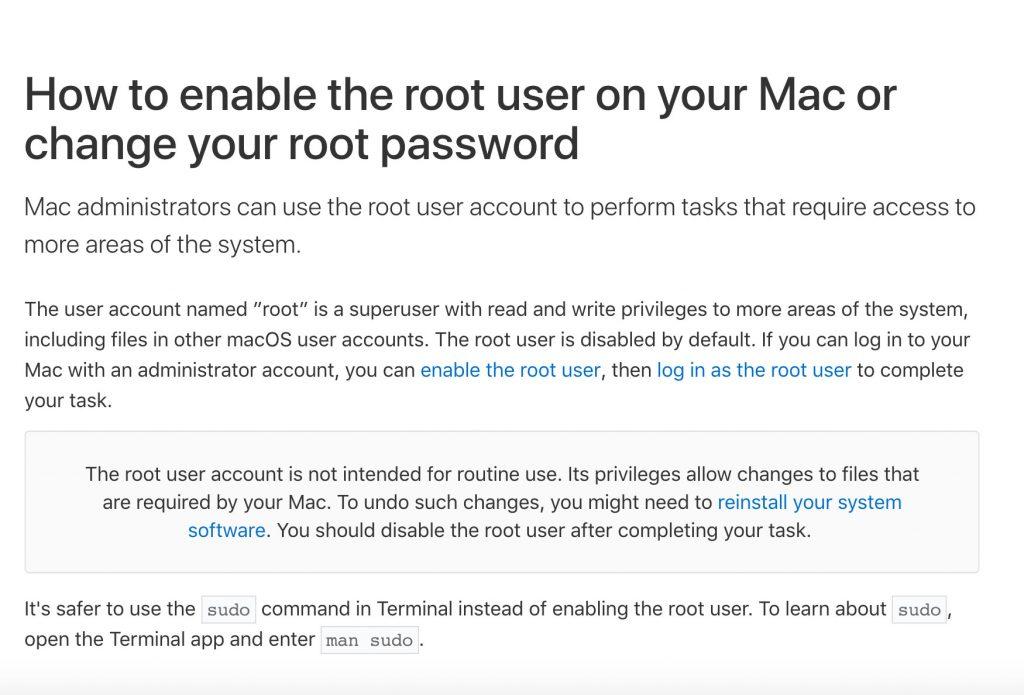Click the sudo code snippet before "command in Terminal"

coord(229,609)
